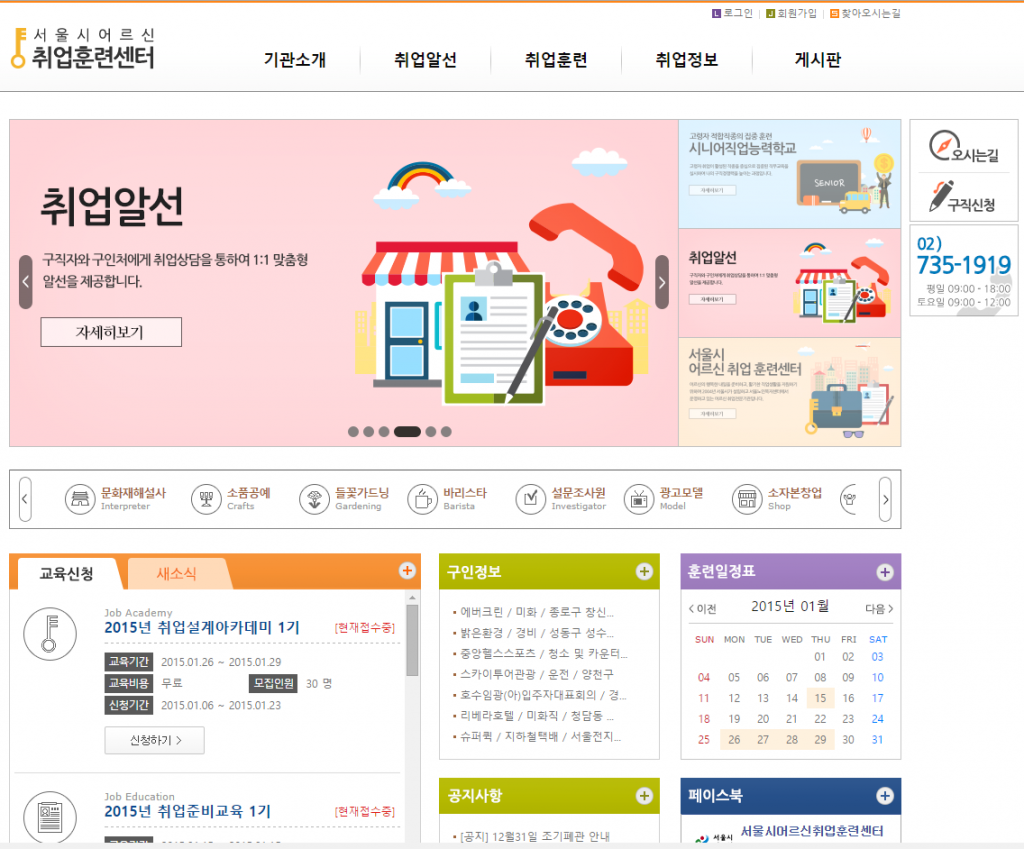This screenshot has width=1024, height=849.
Task: Go to next banner slide arrow
Action: pyautogui.click(x=662, y=282)
